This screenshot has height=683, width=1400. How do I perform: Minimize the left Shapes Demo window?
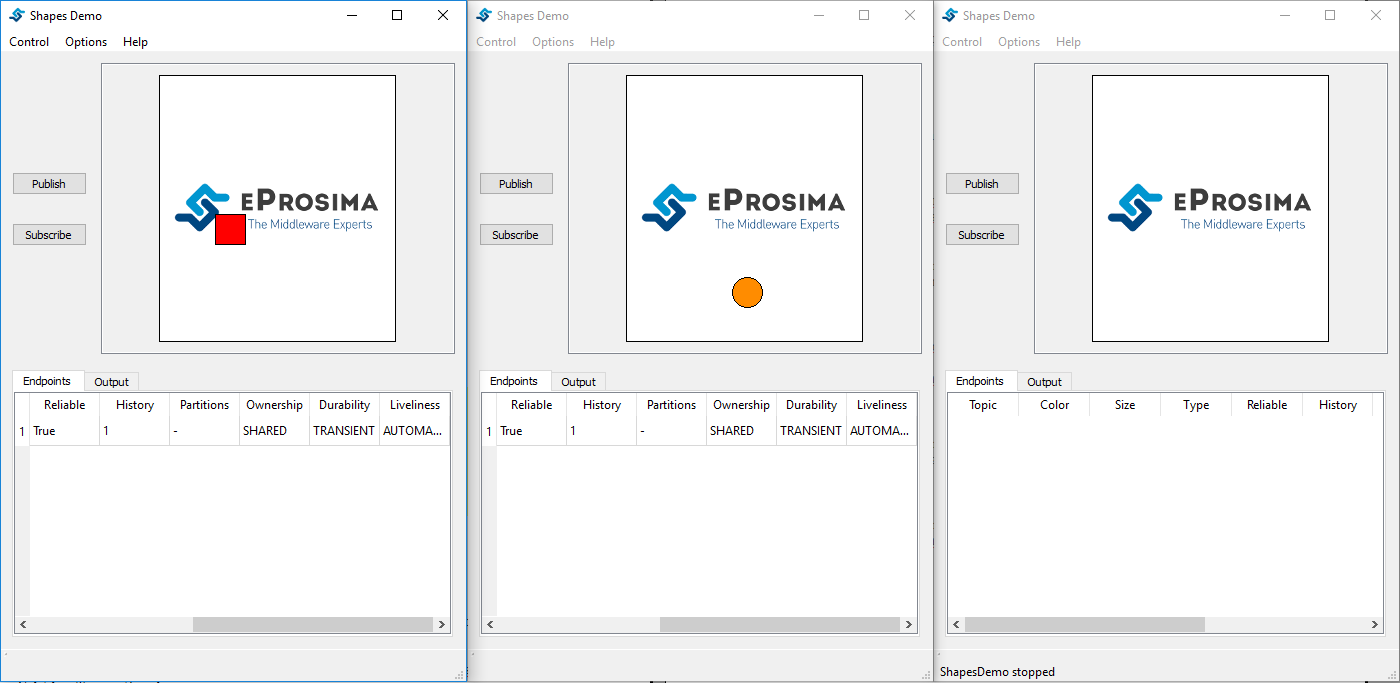[x=351, y=15]
